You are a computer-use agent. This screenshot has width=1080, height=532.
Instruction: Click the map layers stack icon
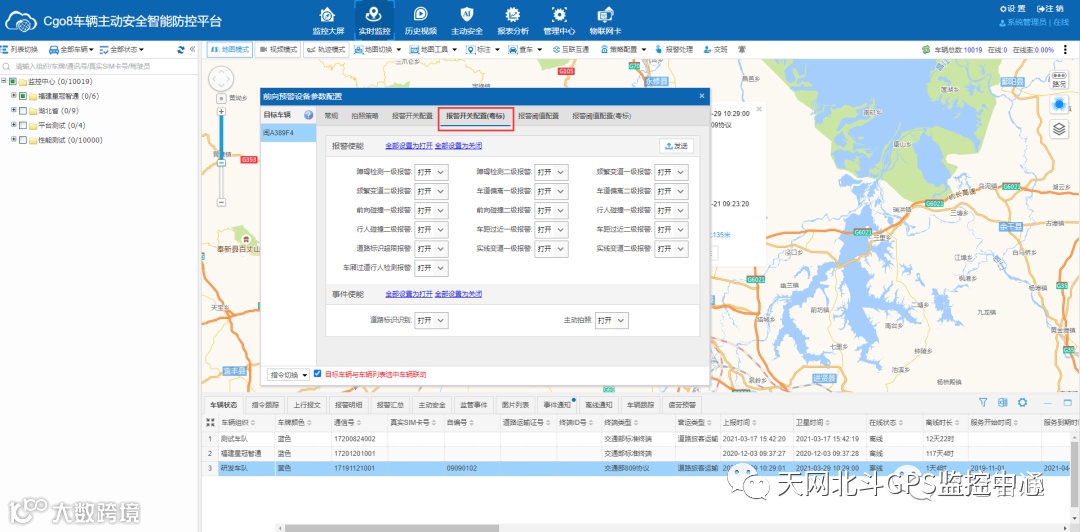click(1059, 129)
